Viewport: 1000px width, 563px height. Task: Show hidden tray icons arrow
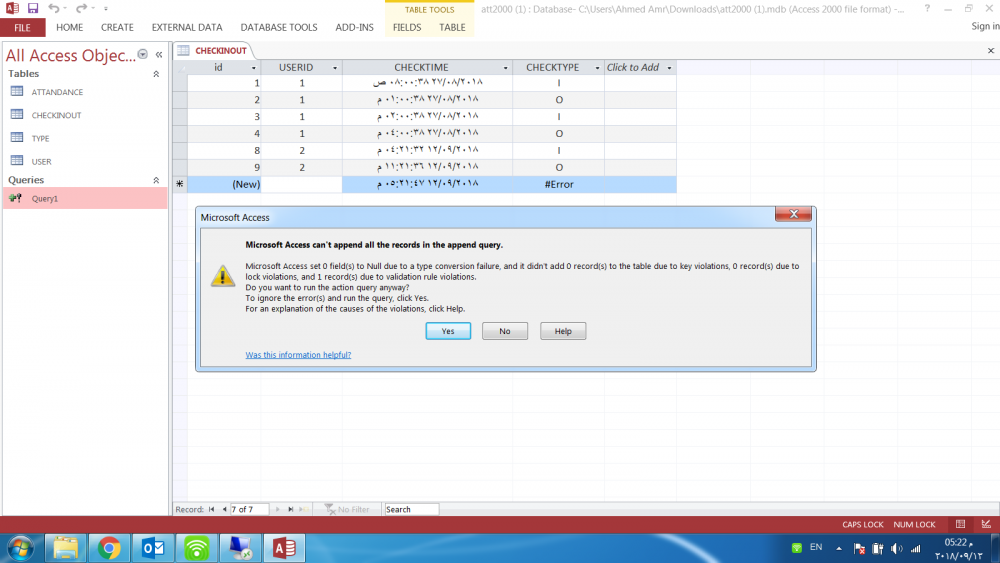pos(839,548)
